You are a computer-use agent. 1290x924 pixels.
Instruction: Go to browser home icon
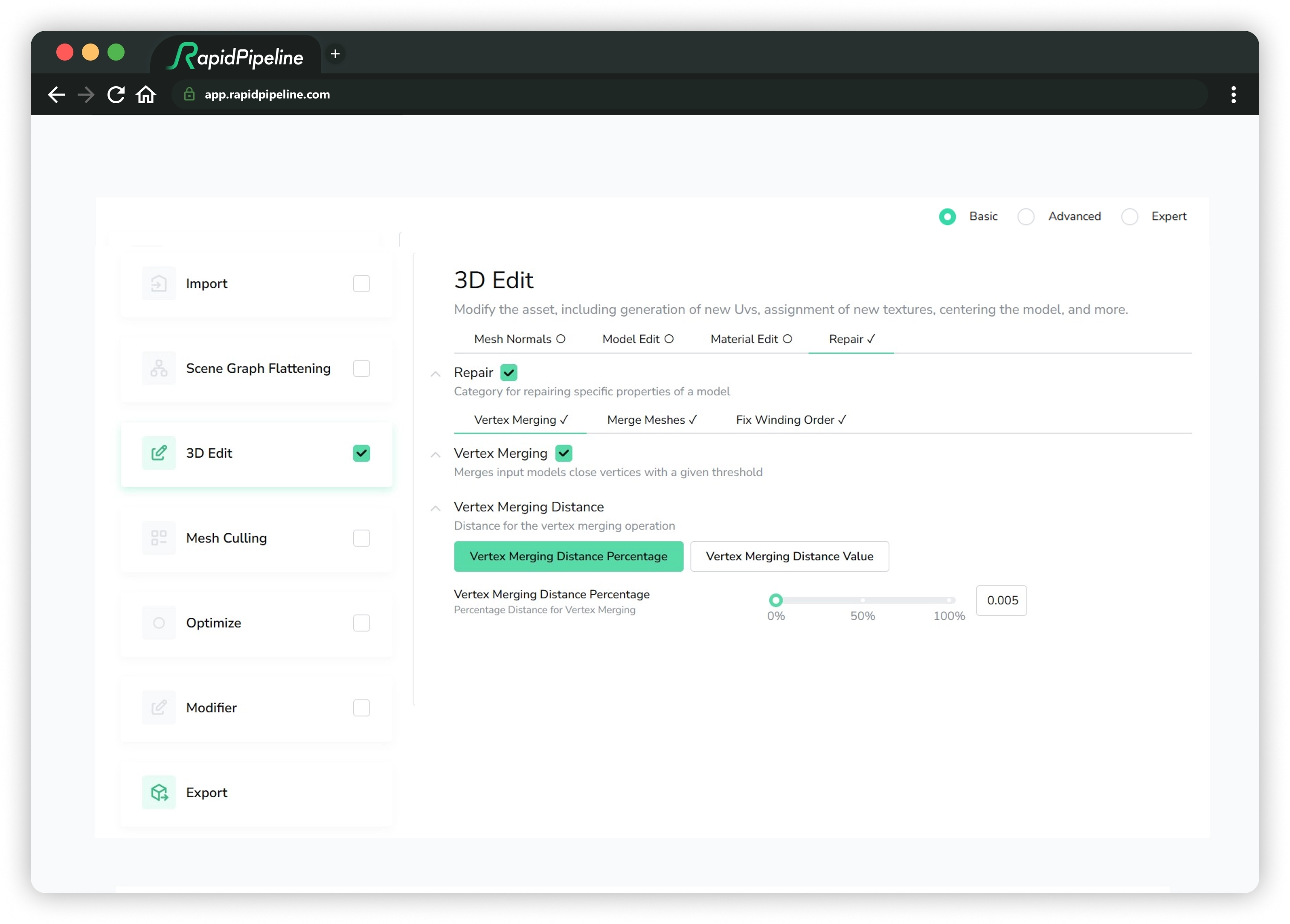click(146, 94)
